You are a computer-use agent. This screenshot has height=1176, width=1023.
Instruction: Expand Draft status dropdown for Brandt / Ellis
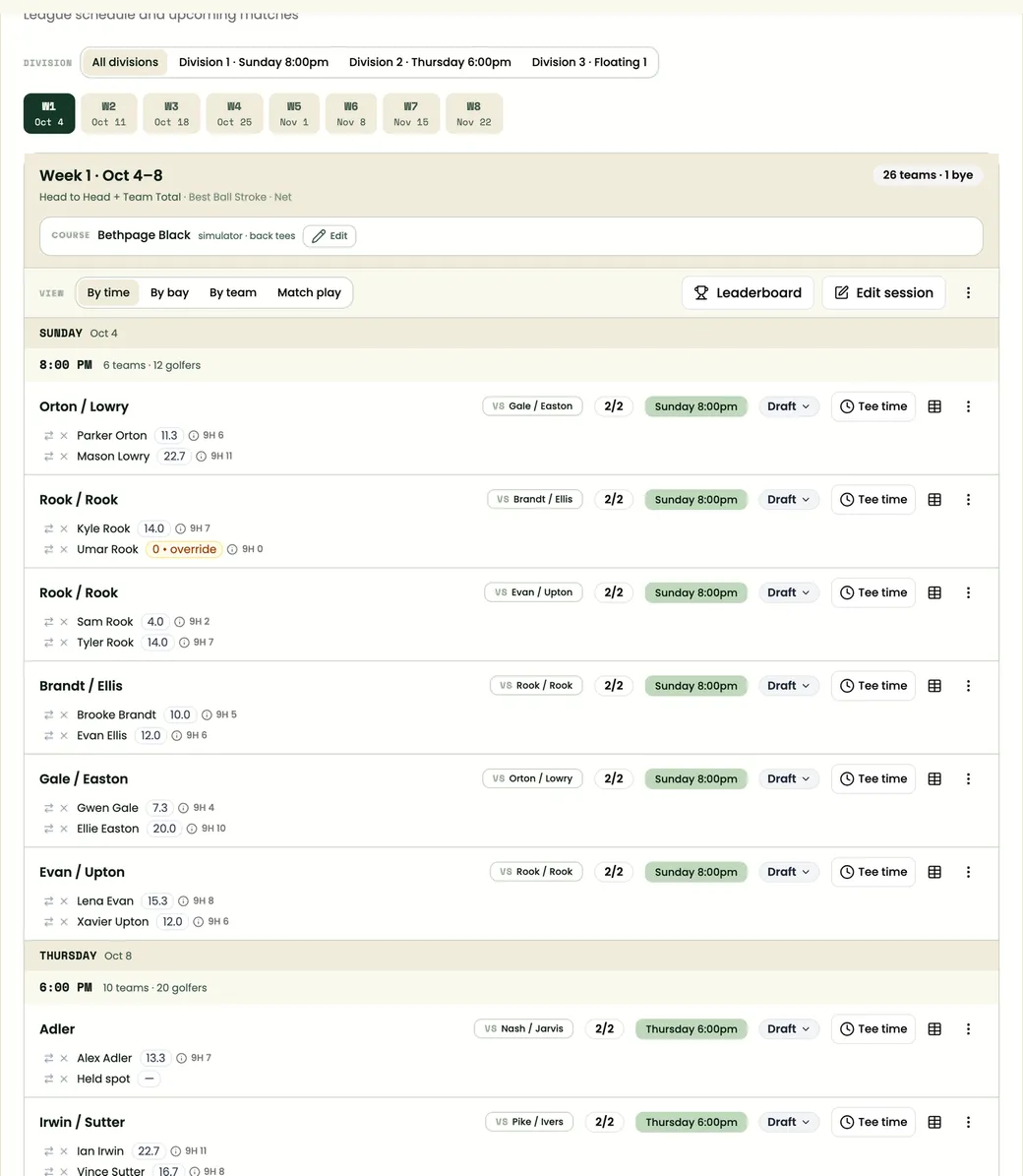789,686
